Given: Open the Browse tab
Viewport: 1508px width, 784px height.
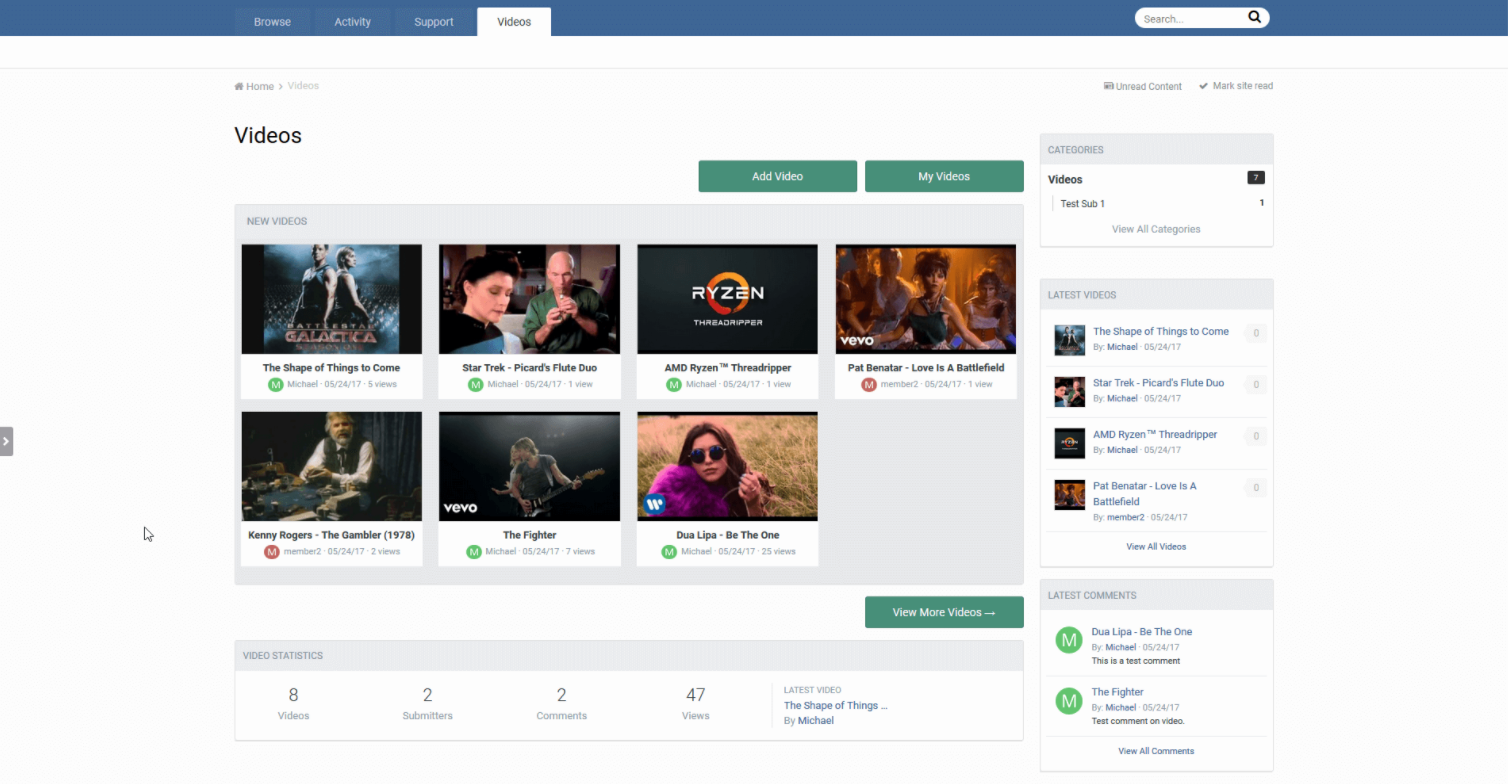Looking at the screenshot, I should tap(272, 22).
